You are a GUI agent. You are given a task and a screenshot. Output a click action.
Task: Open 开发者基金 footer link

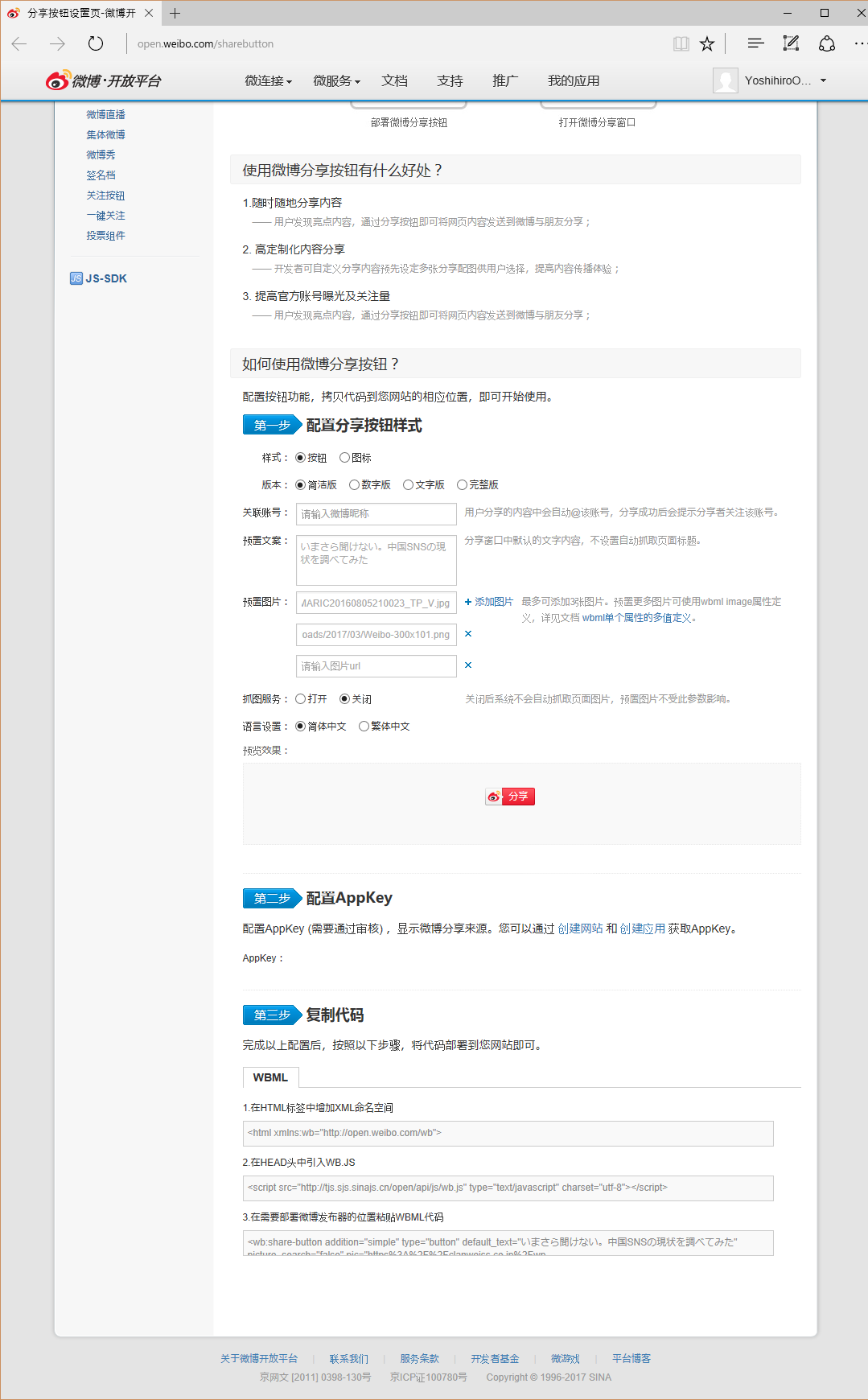tap(496, 1359)
